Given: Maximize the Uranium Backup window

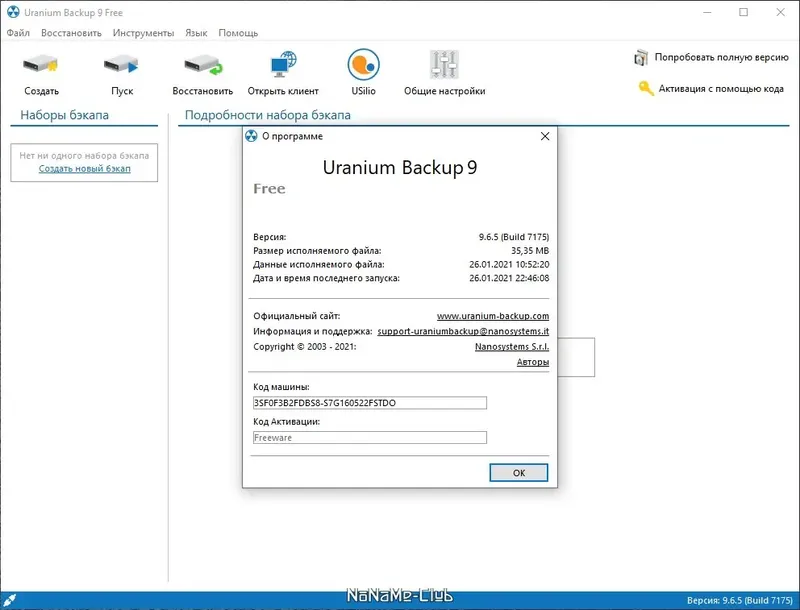Looking at the screenshot, I should coord(743,12).
